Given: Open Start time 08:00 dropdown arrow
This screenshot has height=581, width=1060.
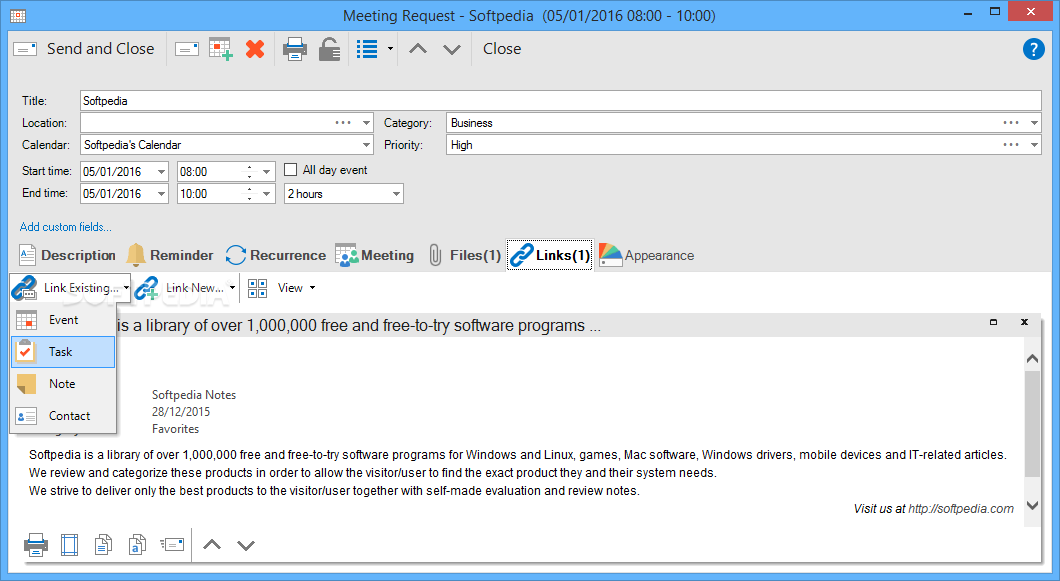Looking at the screenshot, I should pos(267,172).
